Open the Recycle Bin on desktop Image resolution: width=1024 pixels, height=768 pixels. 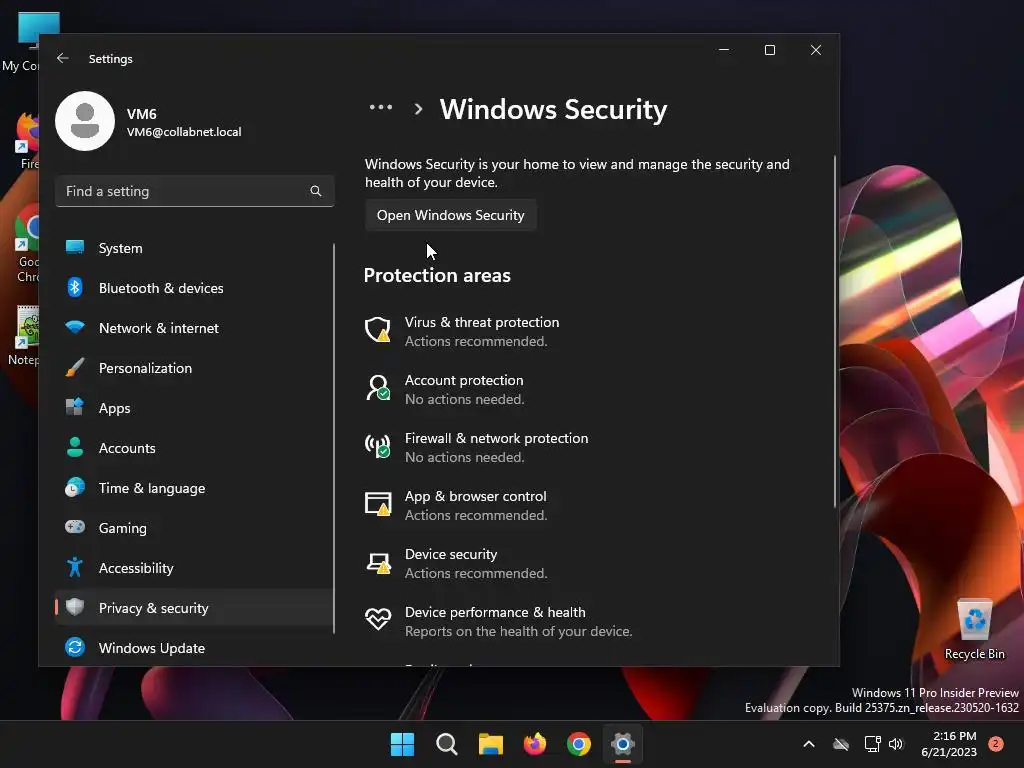974,630
